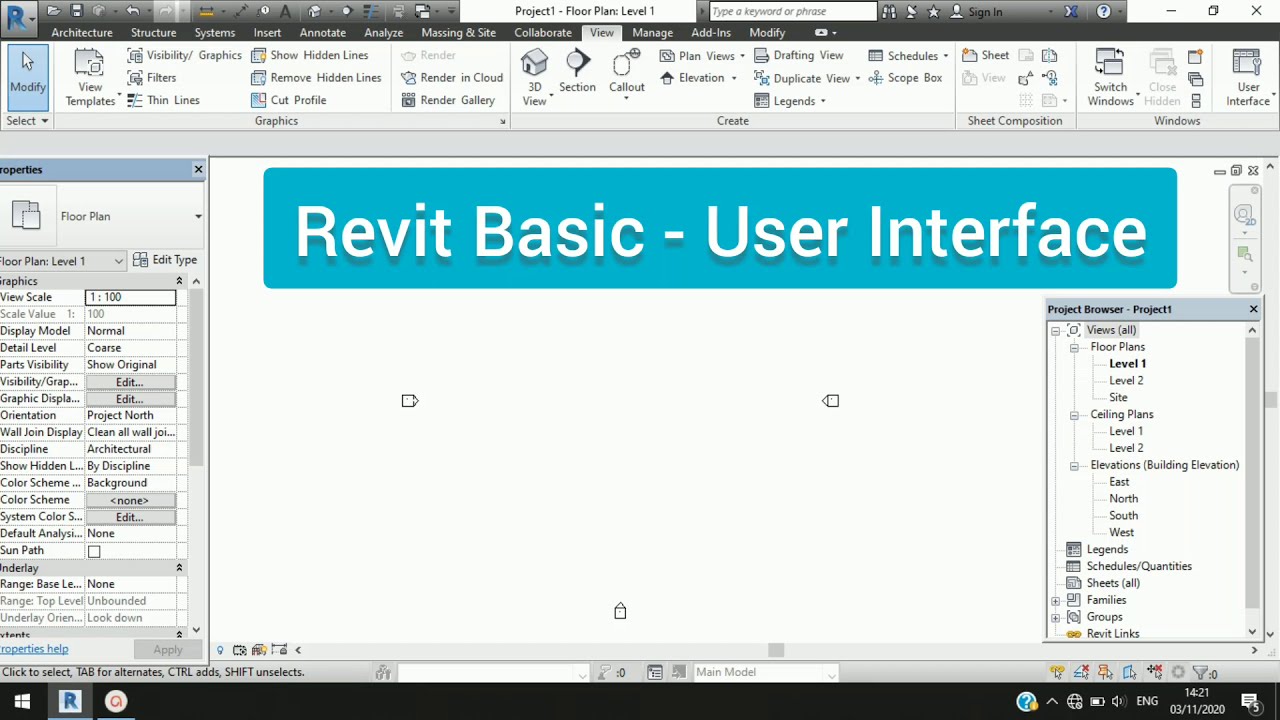Open the Collaborate tab

click(x=543, y=32)
